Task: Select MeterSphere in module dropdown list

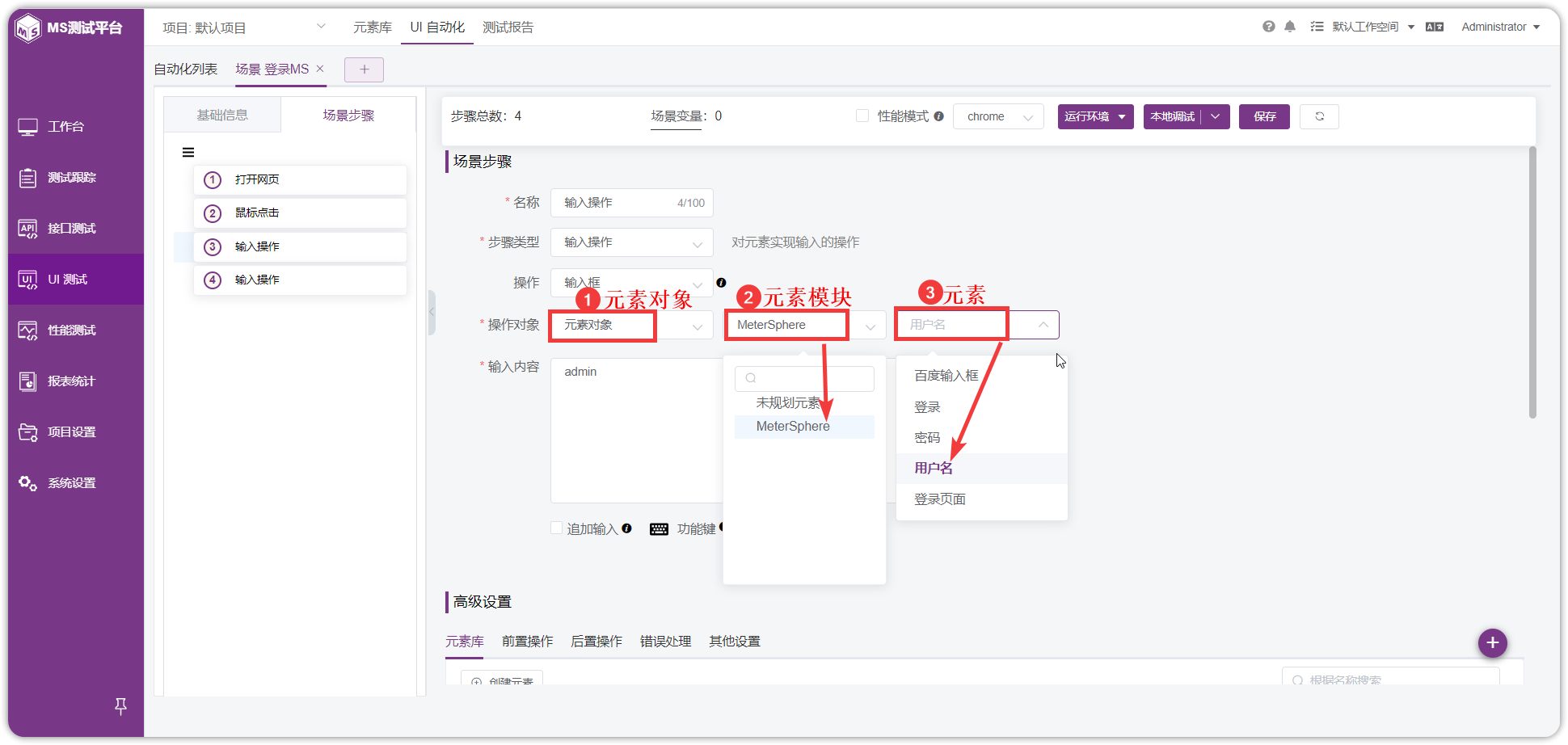Action: point(804,427)
